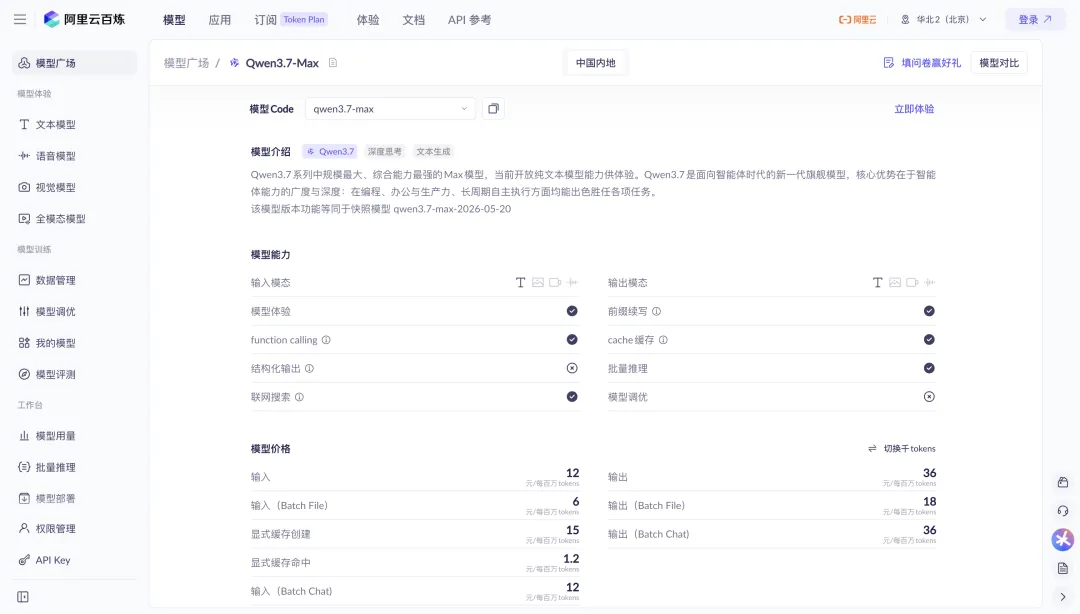Open the 模型 top navigation tab

pyautogui.click(x=174, y=20)
